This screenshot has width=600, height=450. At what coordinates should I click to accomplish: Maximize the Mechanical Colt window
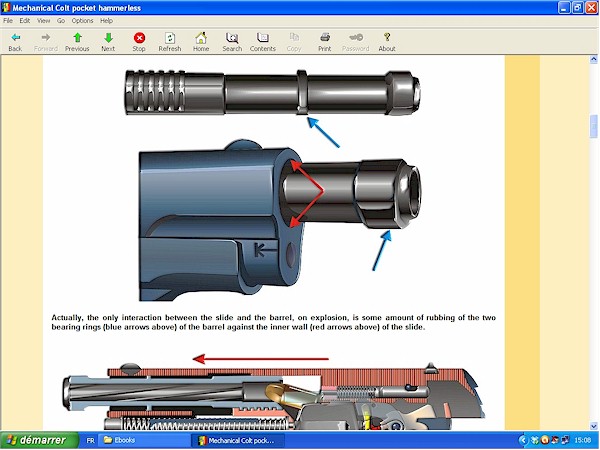tap(578, 8)
